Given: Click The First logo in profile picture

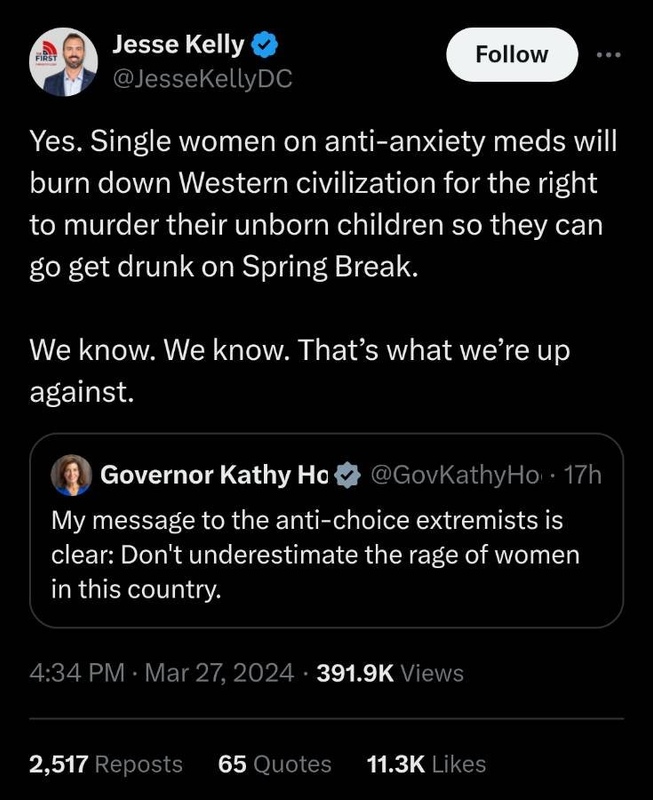Looking at the screenshot, I should (46, 54).
